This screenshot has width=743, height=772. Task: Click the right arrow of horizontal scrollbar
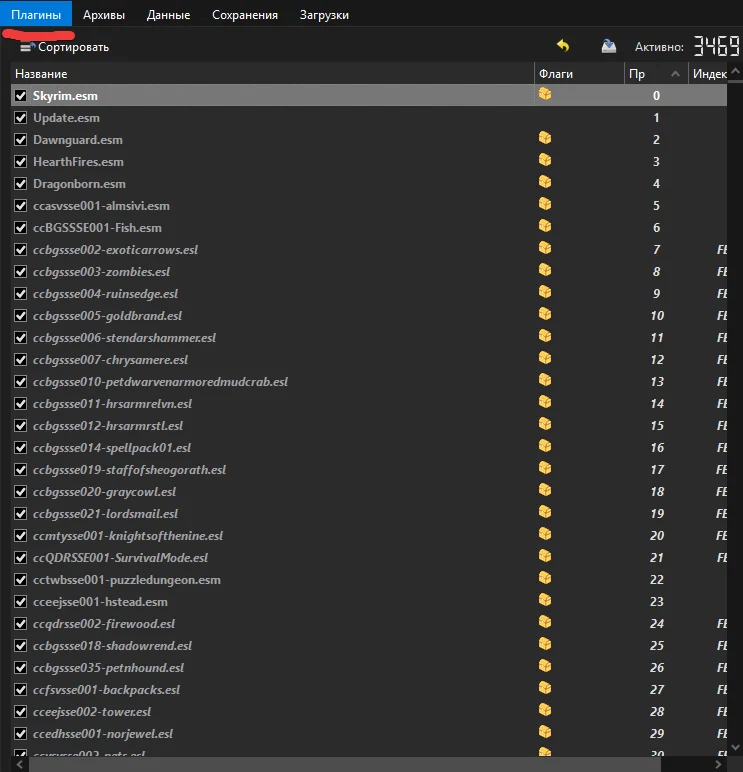(719, 765)
